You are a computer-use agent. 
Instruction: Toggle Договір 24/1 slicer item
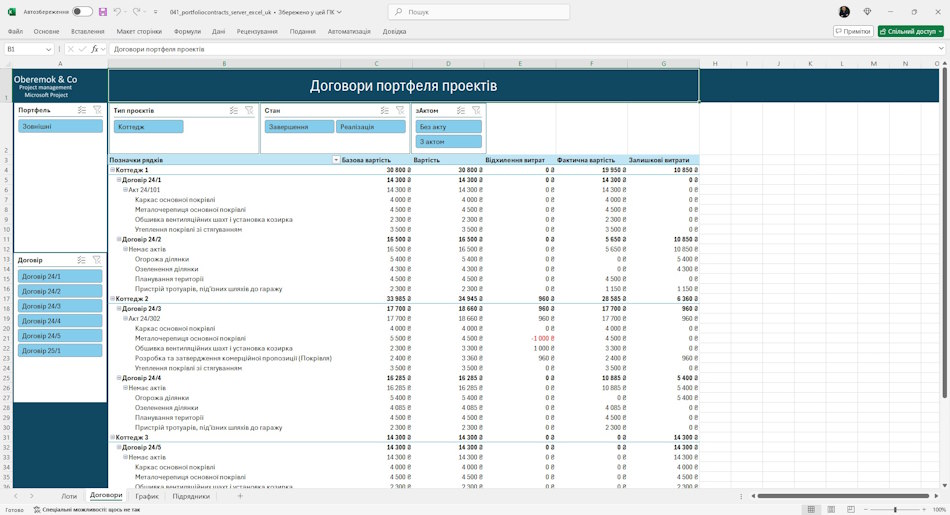coord(60,276)
